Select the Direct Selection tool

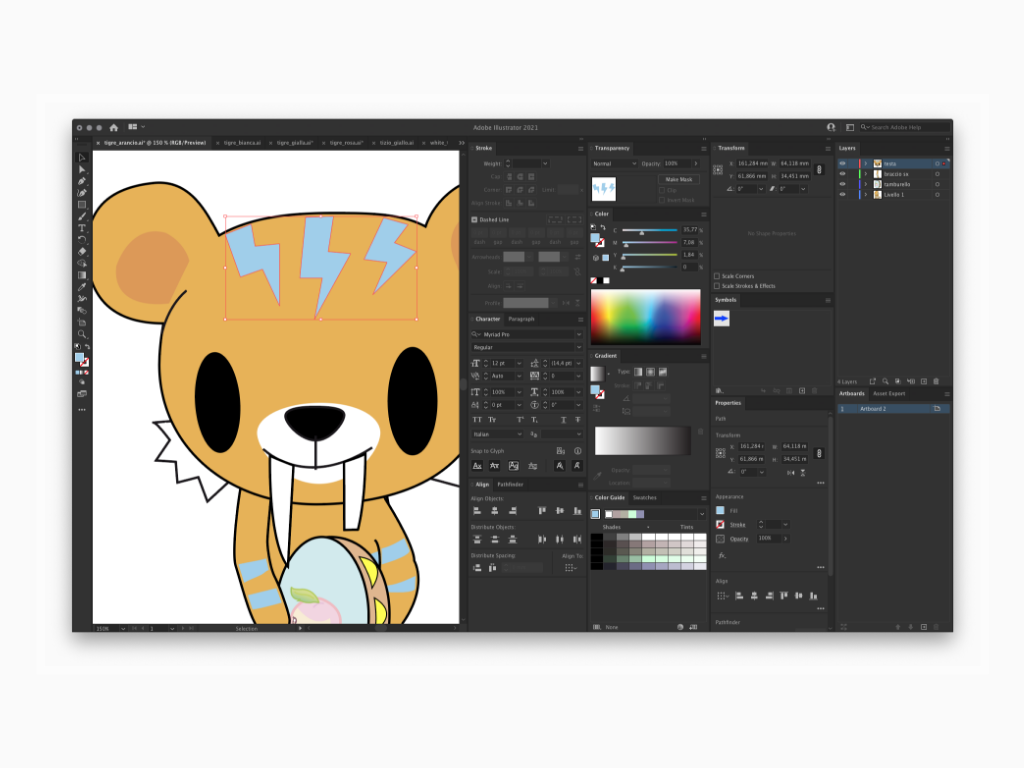[x=82, y=169]
